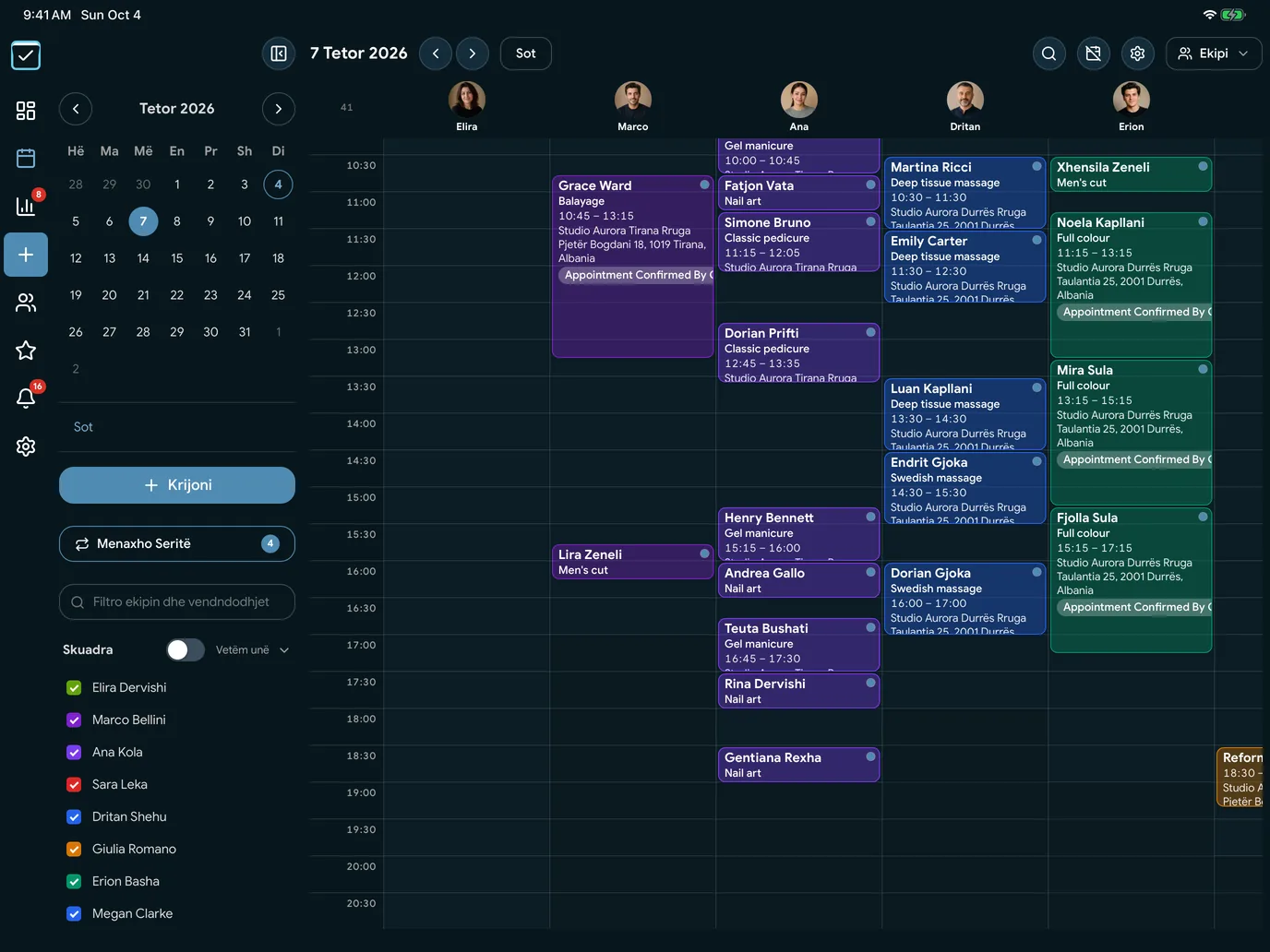Open the Ekipi view dropdown
The image size is (1270, 952).
tap(1214, 54)
